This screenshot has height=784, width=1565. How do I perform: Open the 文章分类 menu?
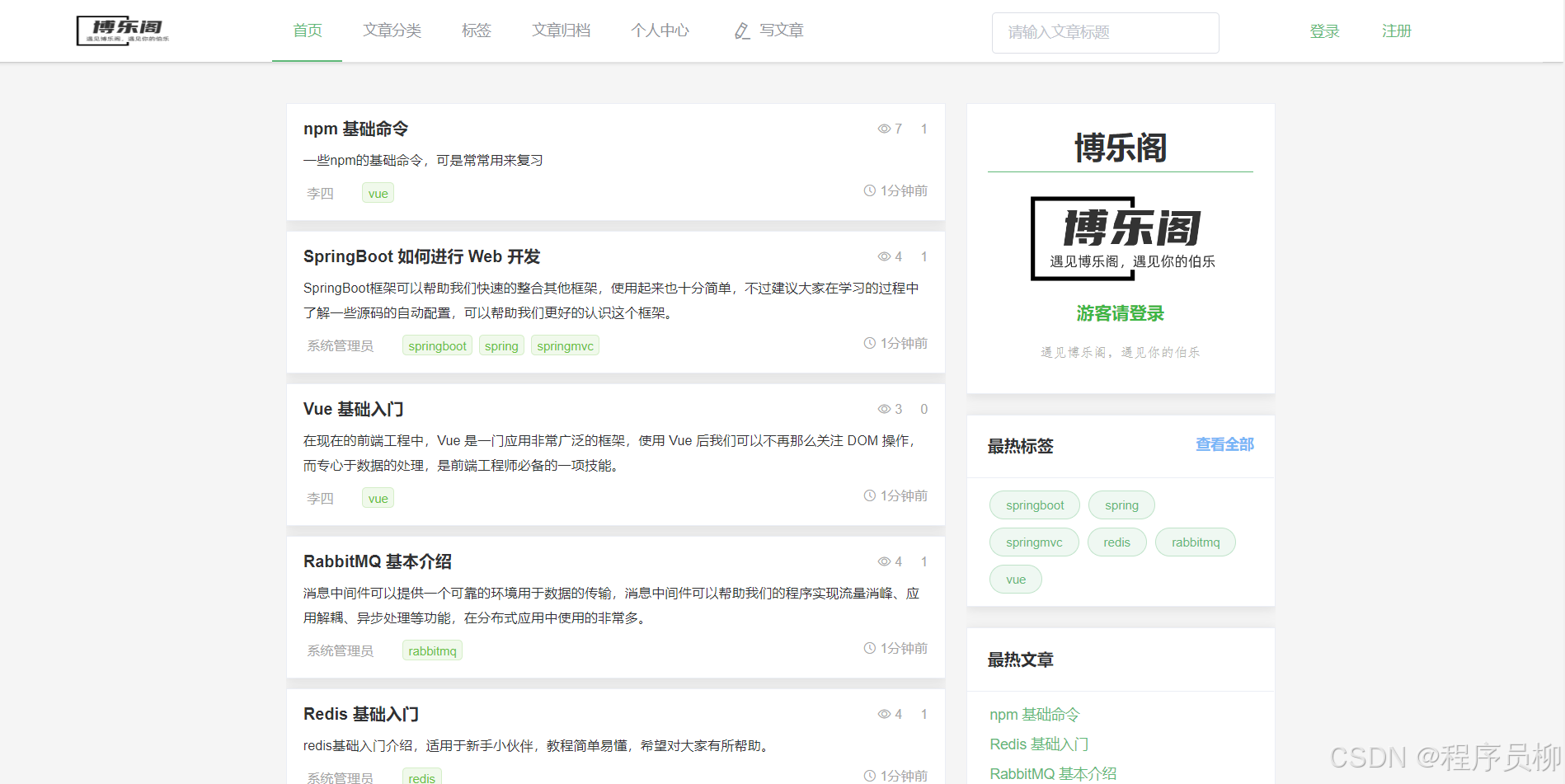[392, 31]
